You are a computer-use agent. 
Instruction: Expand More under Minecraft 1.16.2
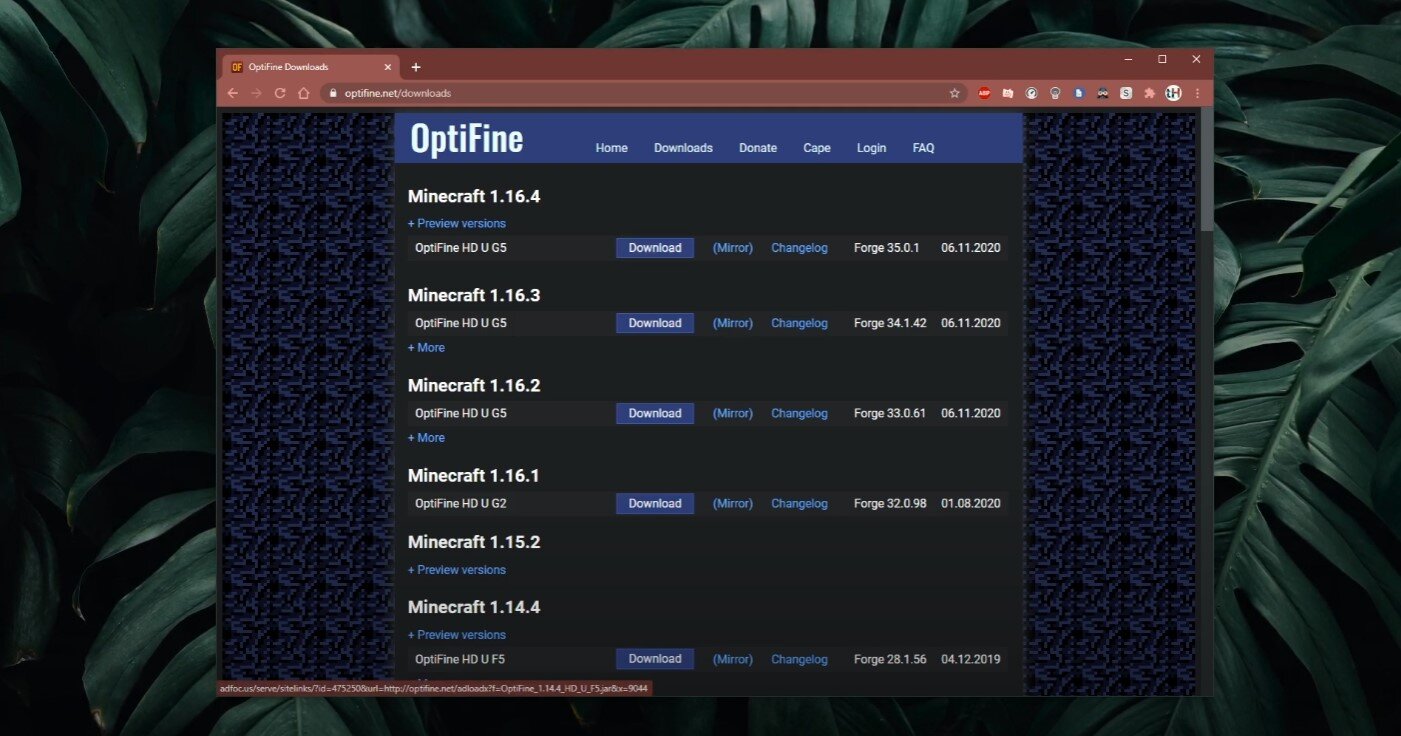click(426, 438)
